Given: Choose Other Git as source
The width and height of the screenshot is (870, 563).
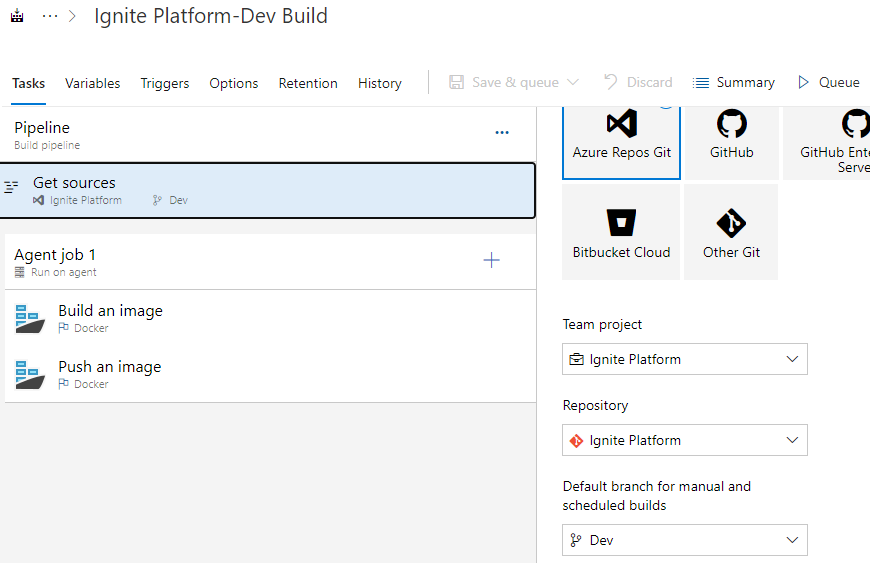Looking at the screenshot, I should [x=731, y=232].
